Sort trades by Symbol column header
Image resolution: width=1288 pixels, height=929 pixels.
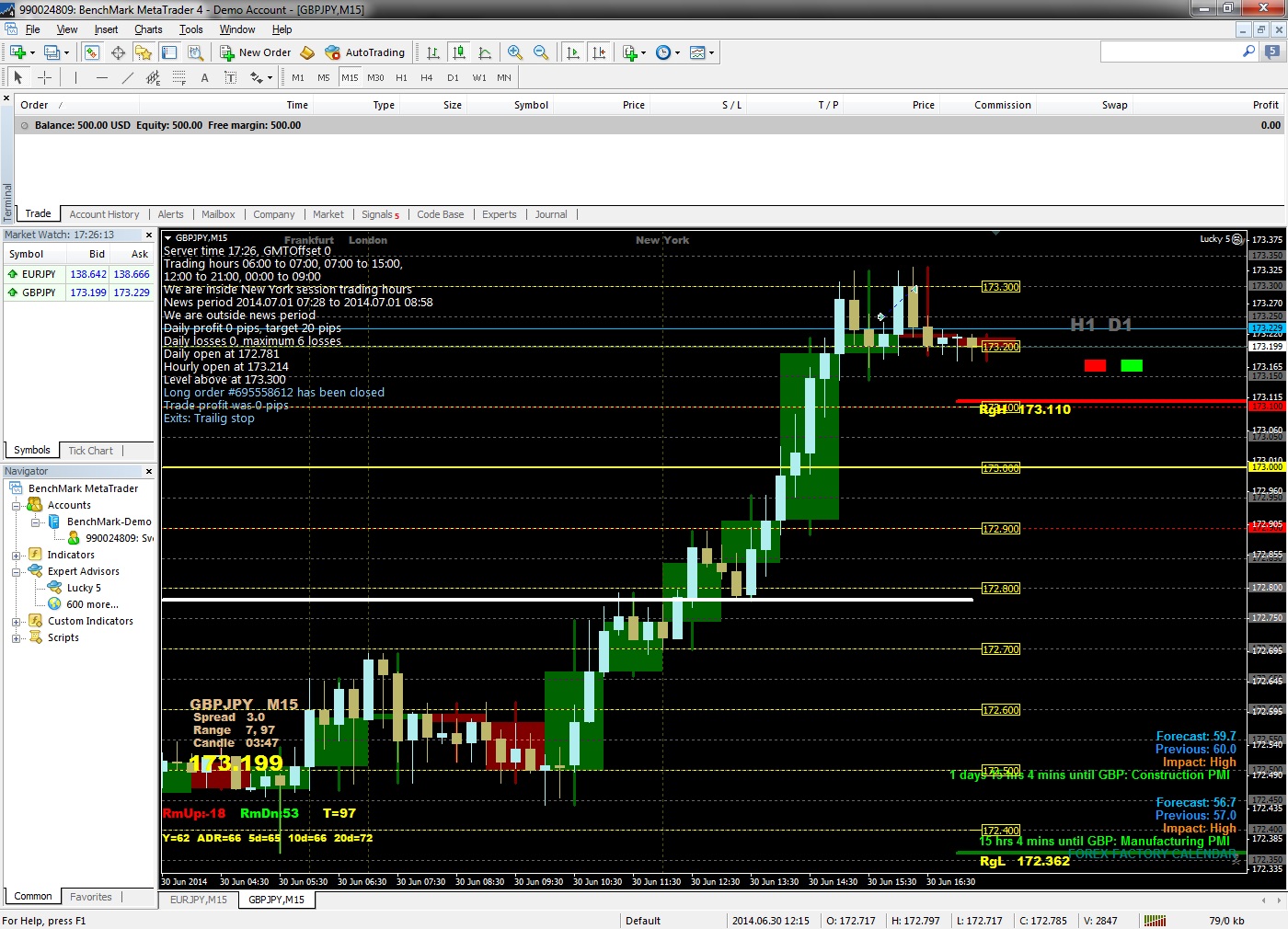531,105
